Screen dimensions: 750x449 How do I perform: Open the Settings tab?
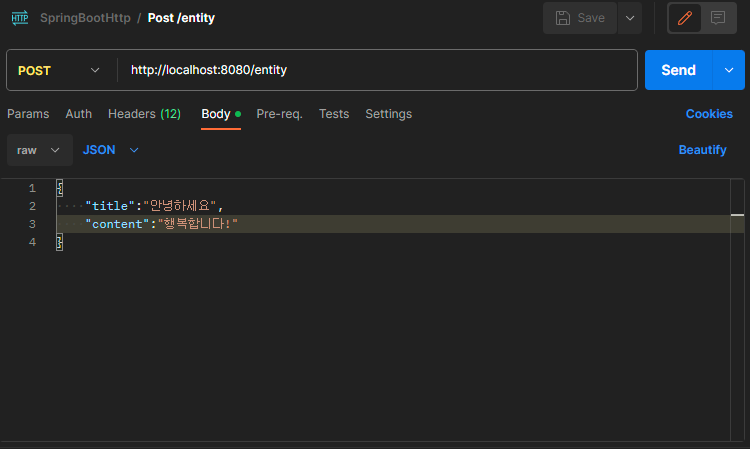coord(388,114)
